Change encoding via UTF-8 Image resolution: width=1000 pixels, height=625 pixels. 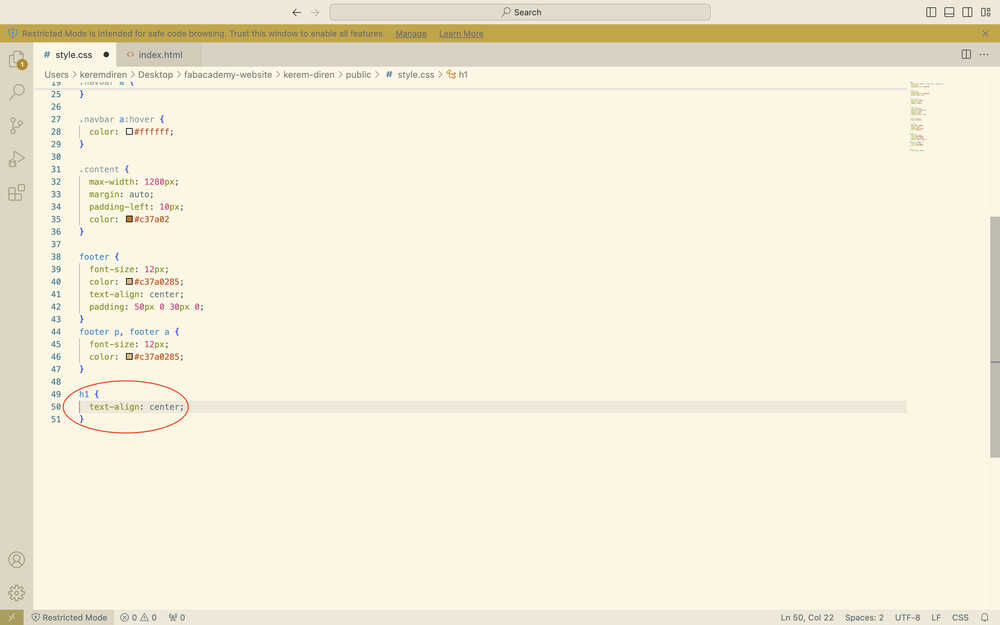point(907,617)
